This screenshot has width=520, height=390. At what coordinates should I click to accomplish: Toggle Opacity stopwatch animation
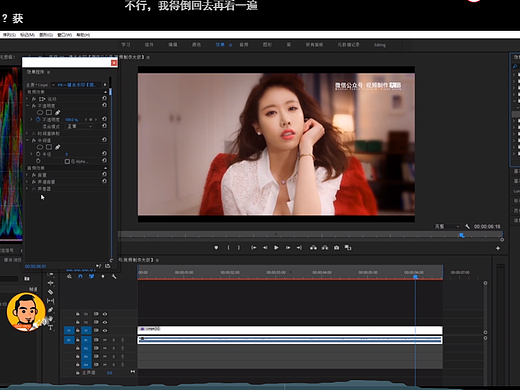pos(38,119)
